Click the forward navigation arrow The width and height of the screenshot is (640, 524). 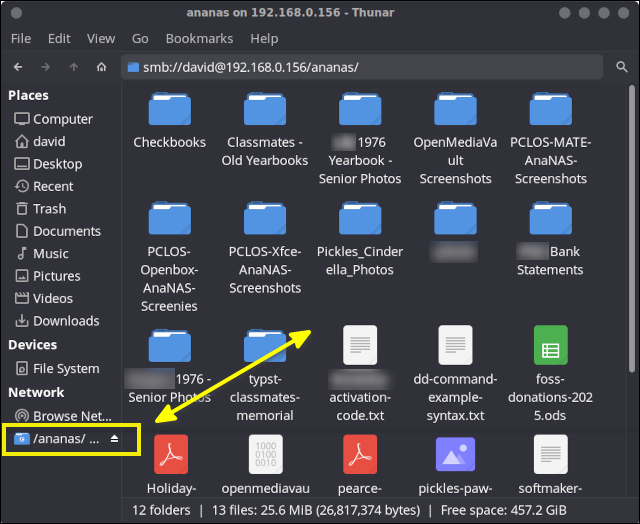tap(46, 67)
